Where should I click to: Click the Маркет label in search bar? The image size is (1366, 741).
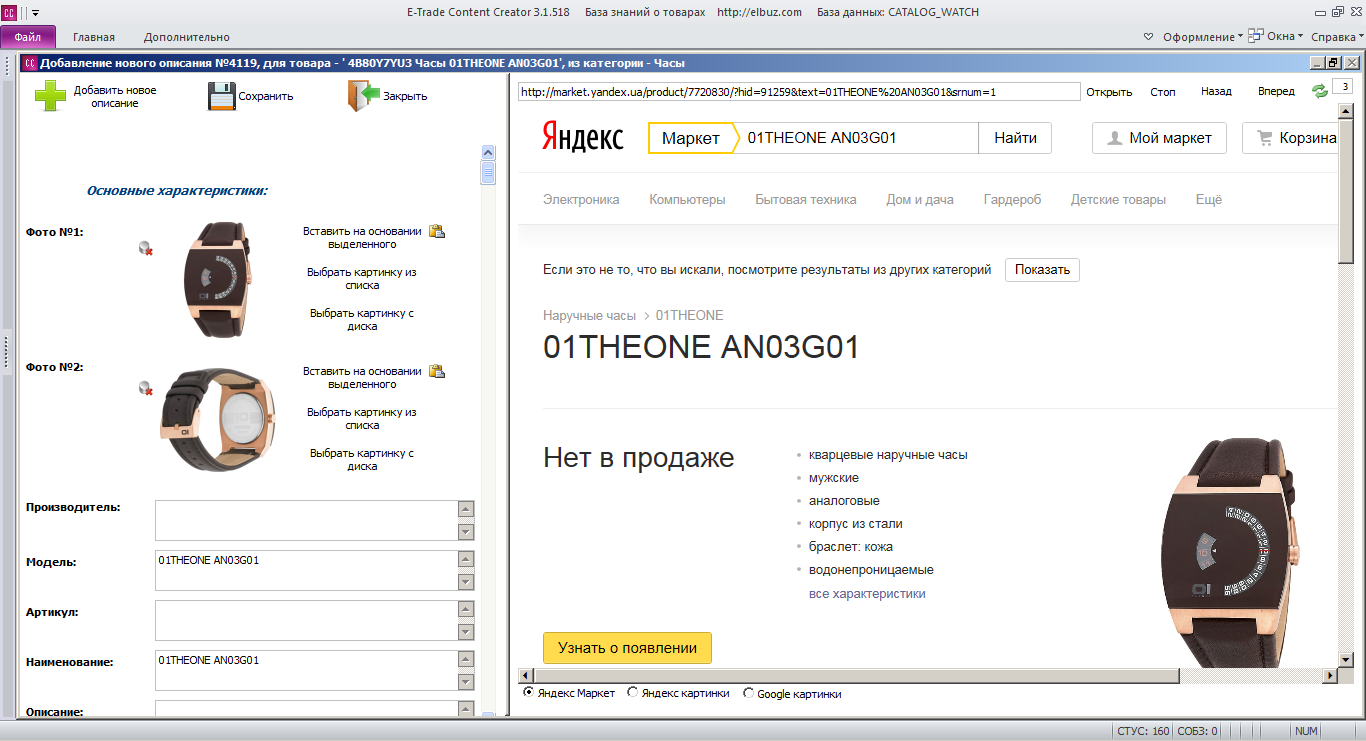tap(691, 138)
